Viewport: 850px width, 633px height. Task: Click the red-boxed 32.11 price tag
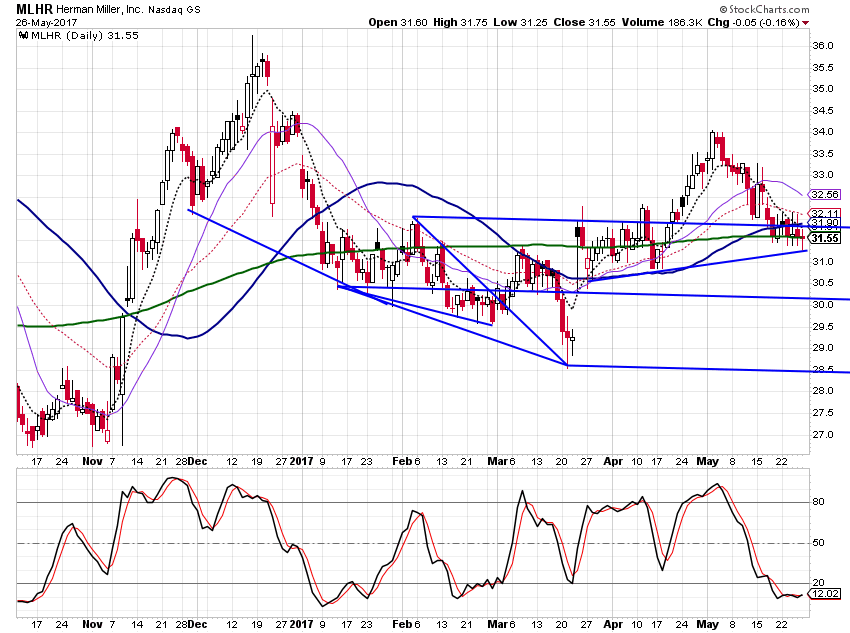point(825,213)
